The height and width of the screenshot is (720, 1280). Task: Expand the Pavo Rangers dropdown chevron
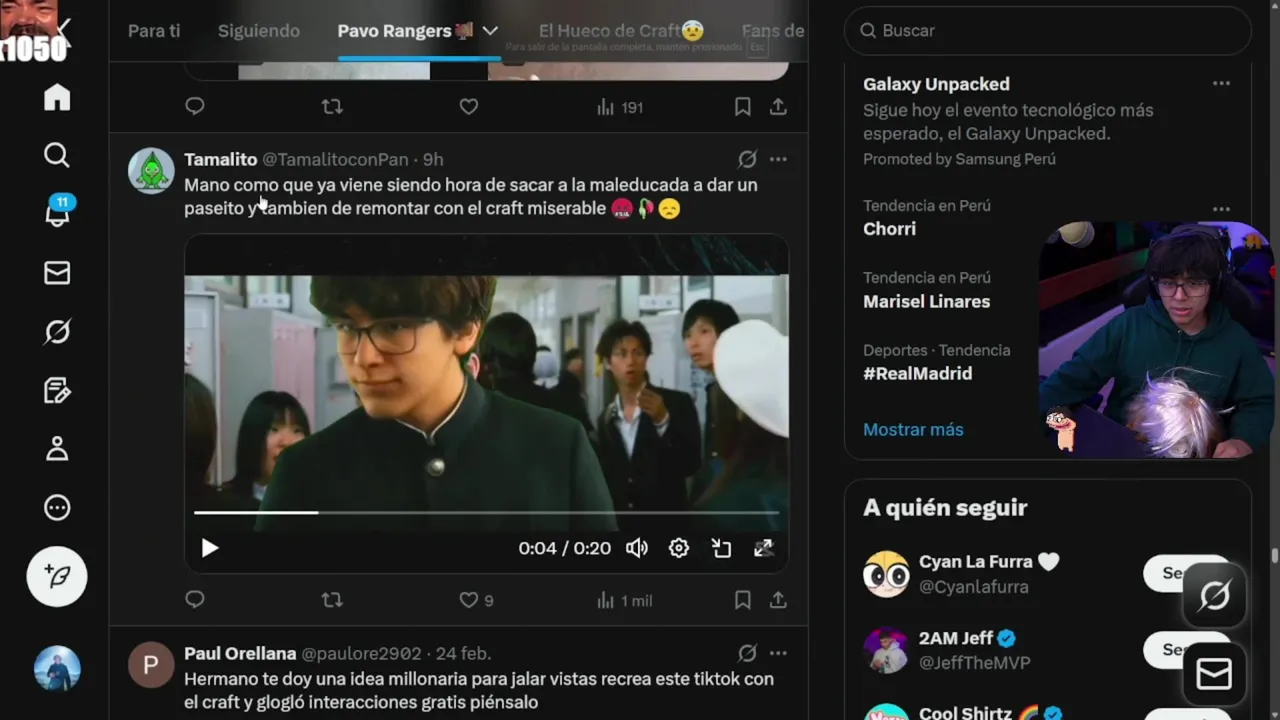click(x=490, y=31)
